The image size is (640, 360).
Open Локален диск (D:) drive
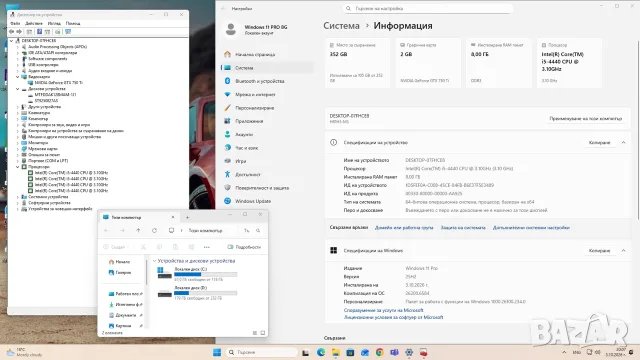coord(197,293)
